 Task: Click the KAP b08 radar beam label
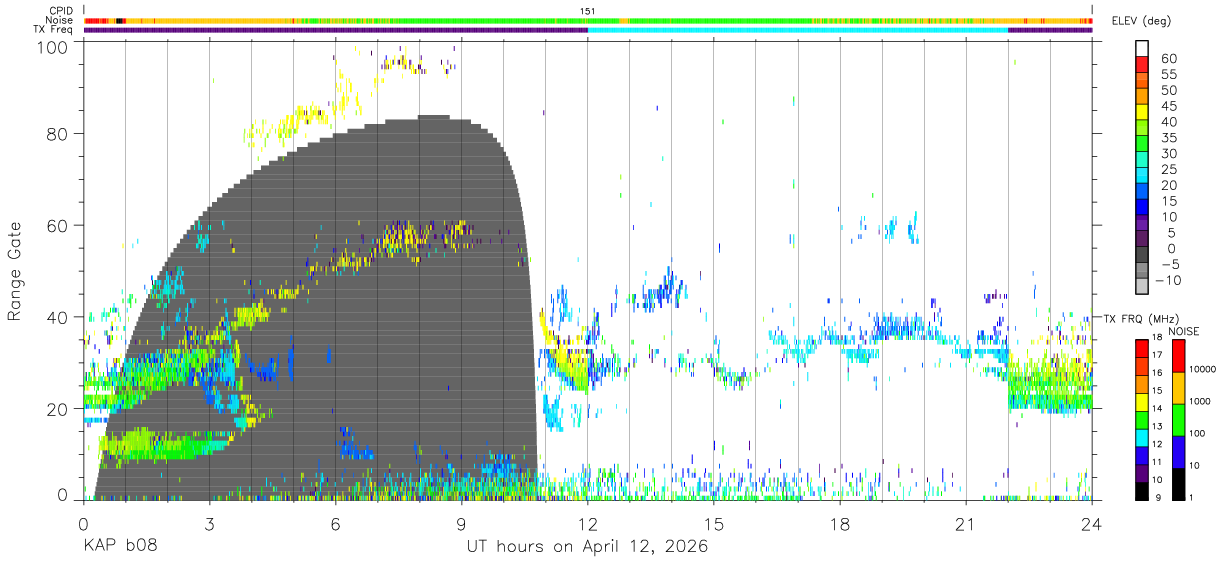[119, 547]
